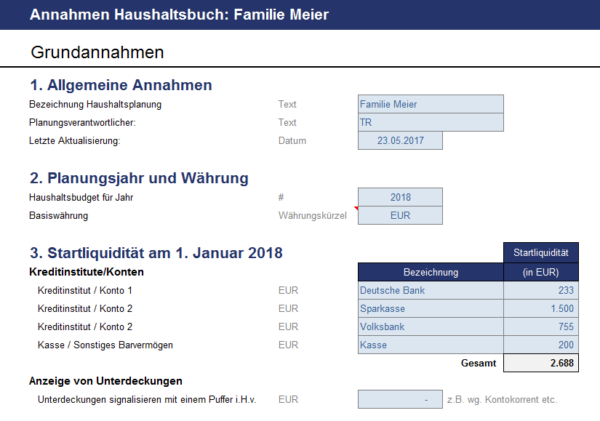Select the Startliquidität value 200
Viewport: 600px width, 421px height.
click(541, 345)
